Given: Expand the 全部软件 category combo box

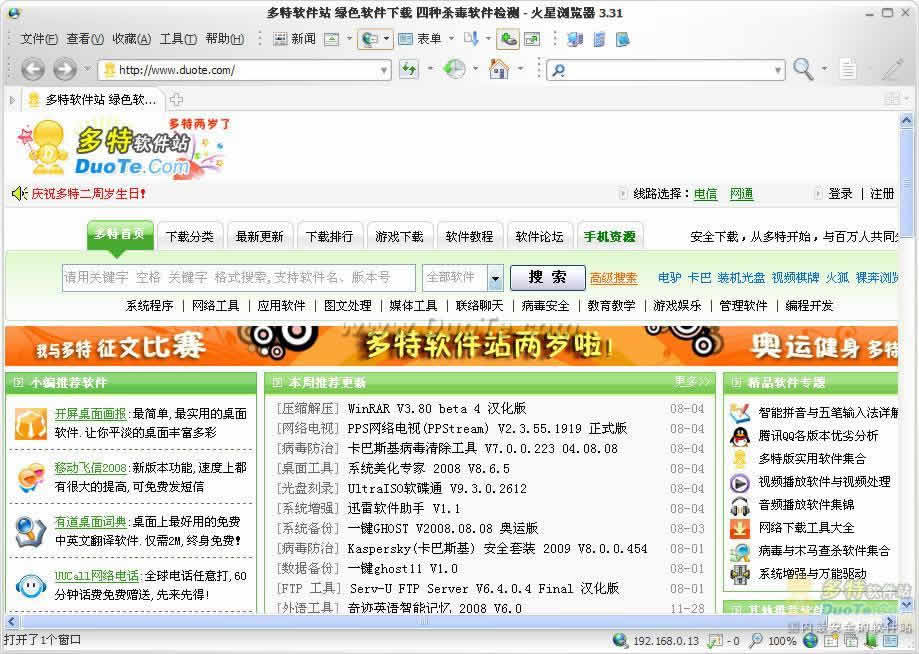Looking at the screenshot, I should click(495, 278).
